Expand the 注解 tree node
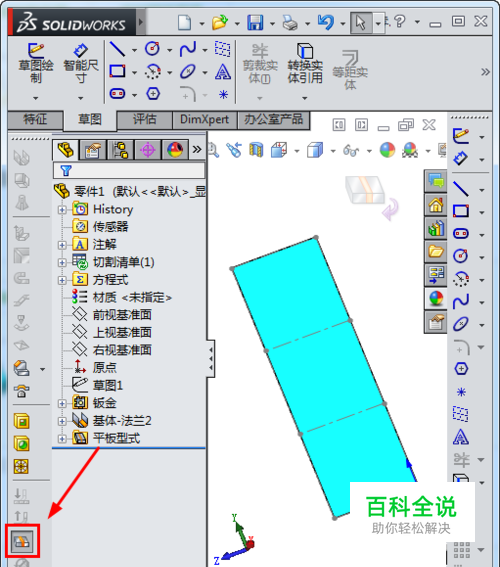 (62, 245)
